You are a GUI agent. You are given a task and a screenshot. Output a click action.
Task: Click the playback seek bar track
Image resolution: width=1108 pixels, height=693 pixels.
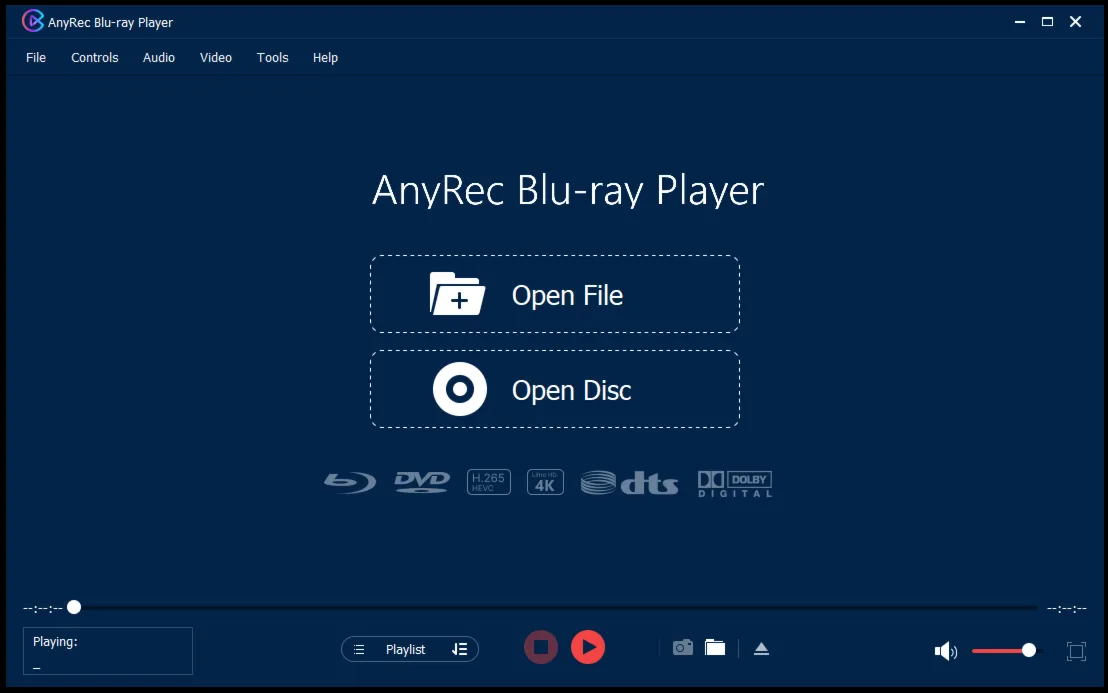click(553, 608)
